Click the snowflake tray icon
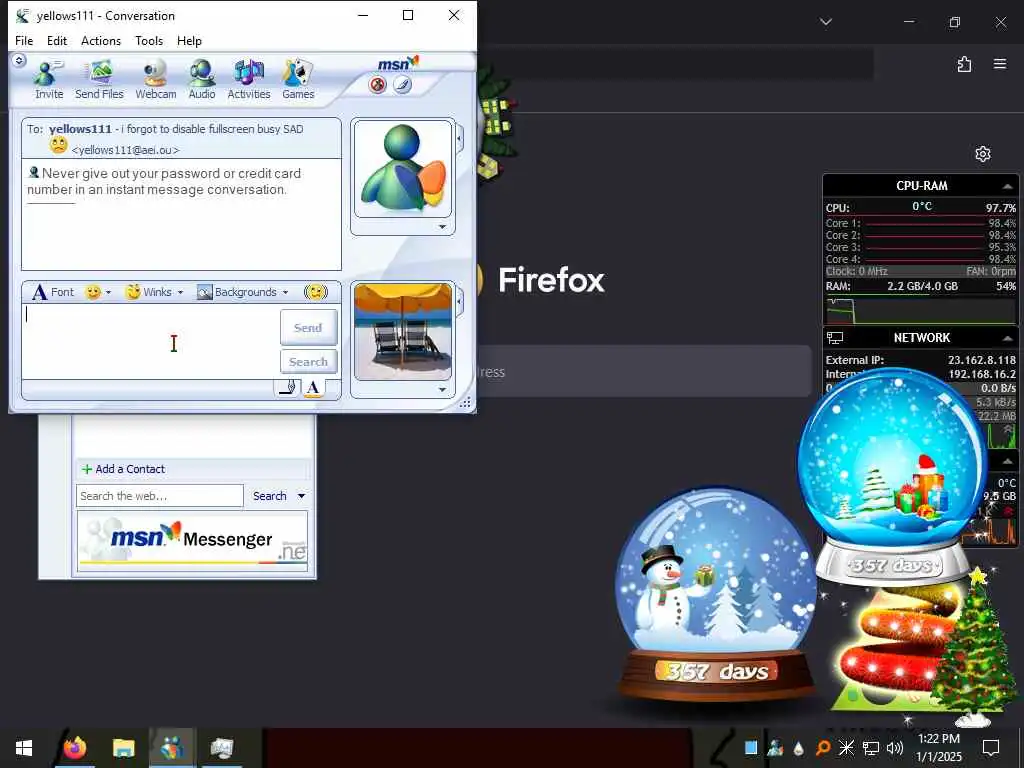Image resolution: width=1024 pixels, height=768 pixels. (x=846, y=748)
